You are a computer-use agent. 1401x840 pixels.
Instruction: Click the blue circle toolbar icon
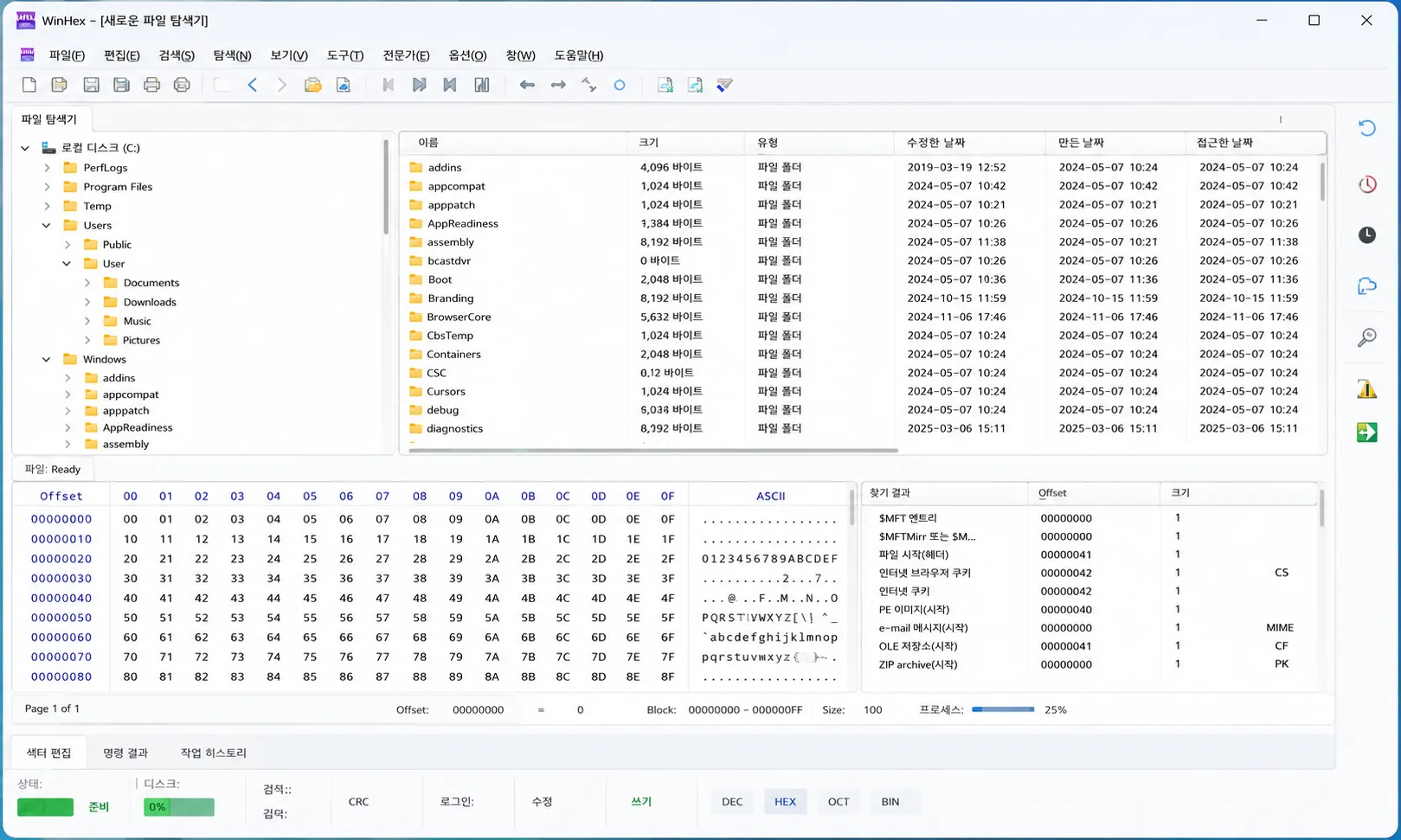point(620,85)
